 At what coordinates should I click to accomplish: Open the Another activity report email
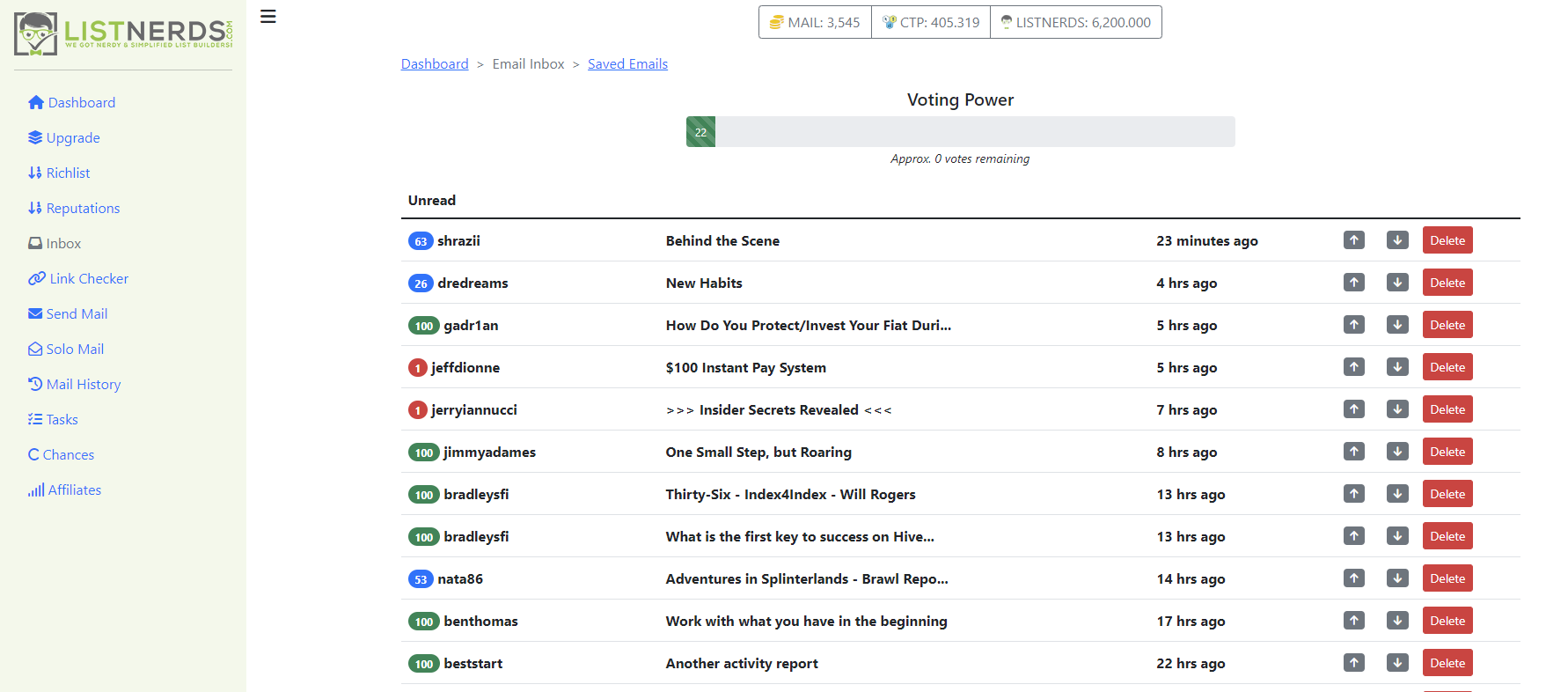(x=742, y=663)
